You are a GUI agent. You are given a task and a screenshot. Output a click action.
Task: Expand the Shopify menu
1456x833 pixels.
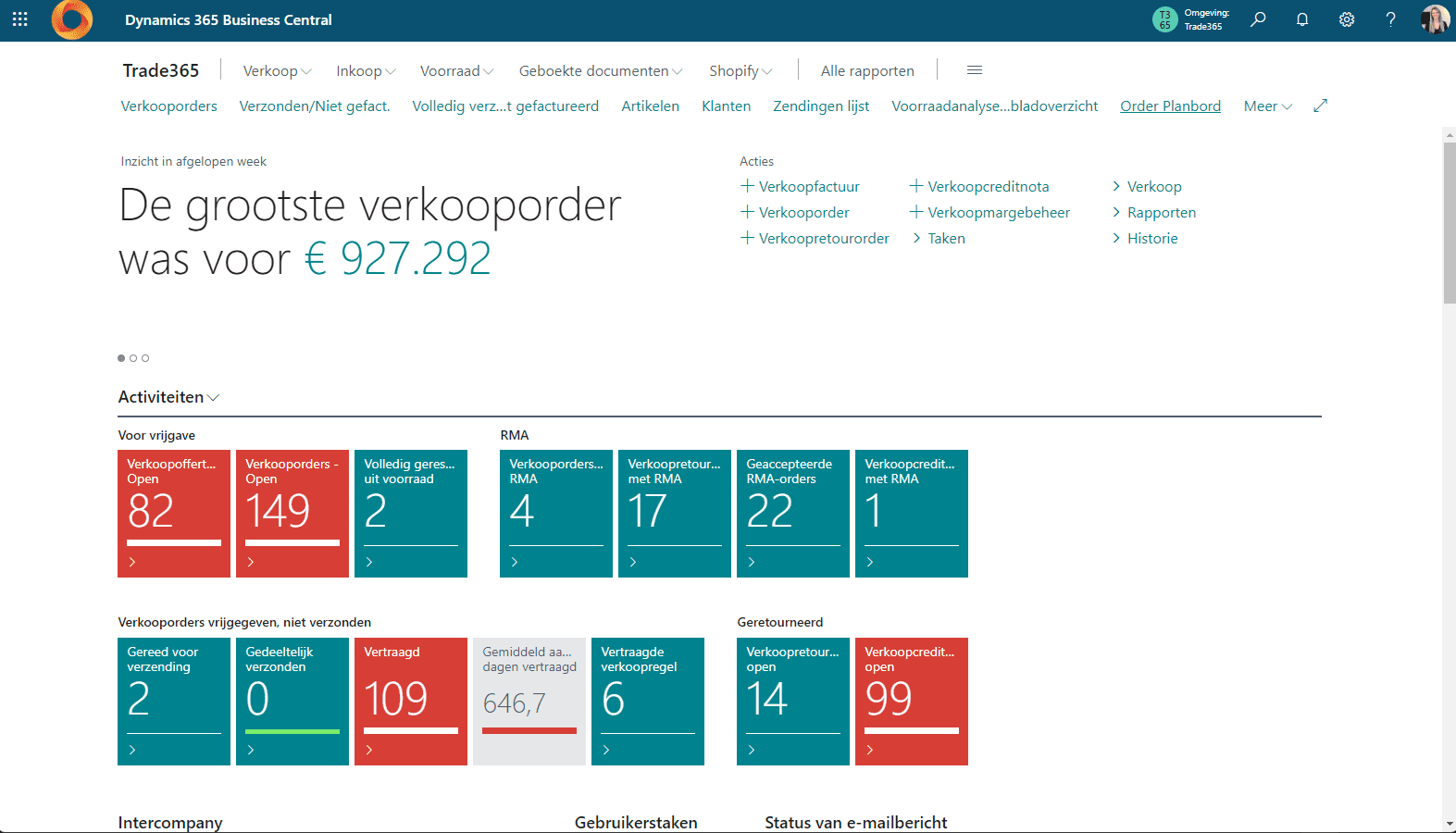(x=740, y=70)
